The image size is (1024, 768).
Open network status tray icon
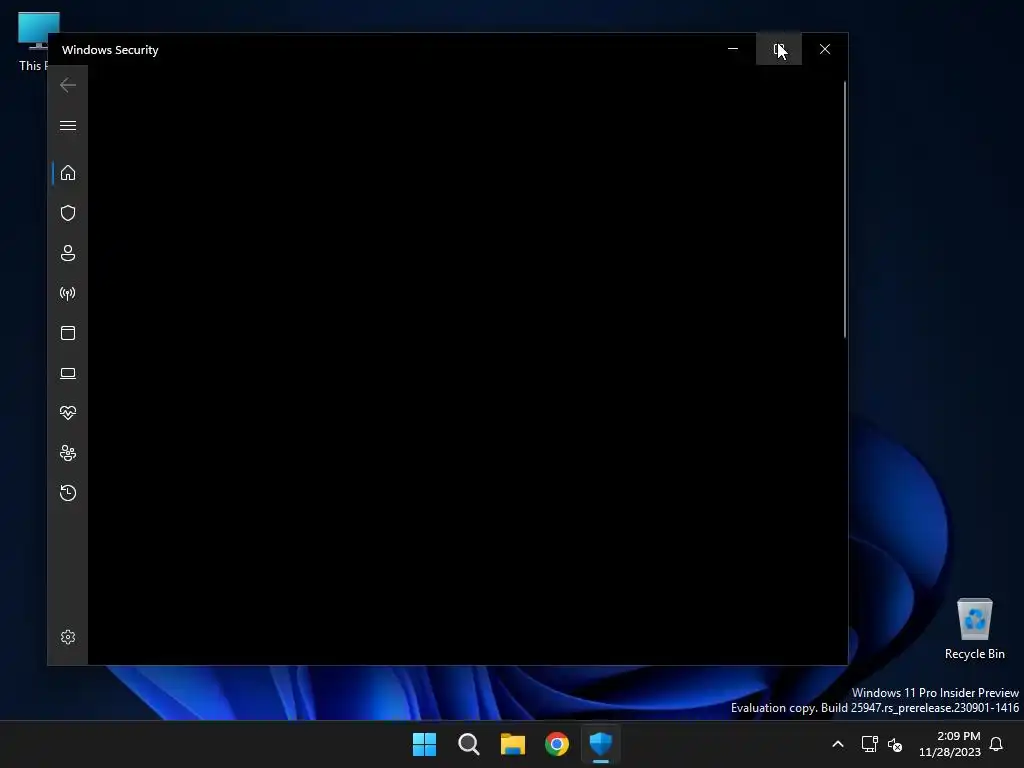[869, 744]
